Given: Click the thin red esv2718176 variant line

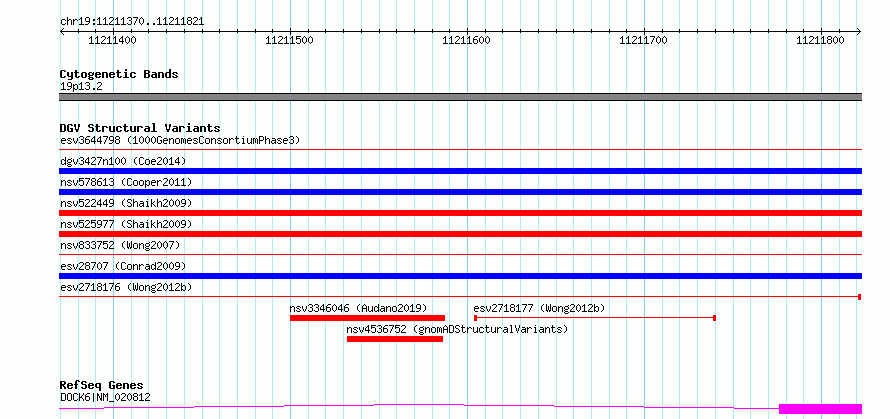Looking at the screenshot, I should click(x=461, y=297).
